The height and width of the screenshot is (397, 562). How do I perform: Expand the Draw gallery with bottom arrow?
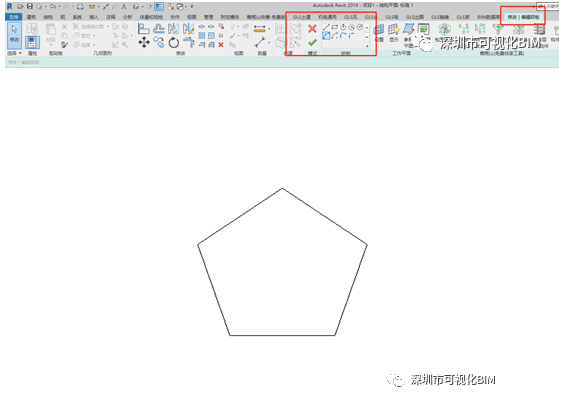tap(367, 46)
